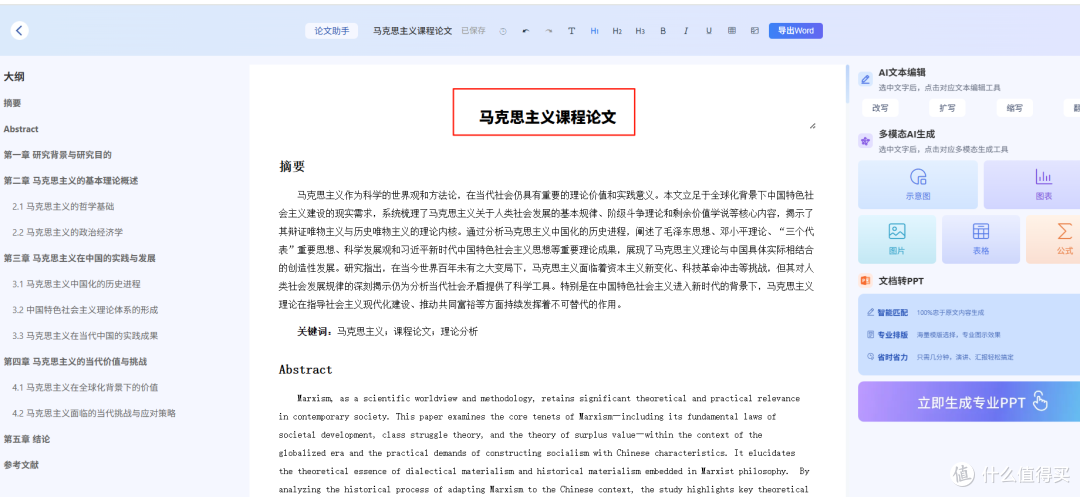Viewport: 1080px width, 497px height.
Task: Select 4.1 马克思主义在全球化背景下的价值
Action: 85,388
